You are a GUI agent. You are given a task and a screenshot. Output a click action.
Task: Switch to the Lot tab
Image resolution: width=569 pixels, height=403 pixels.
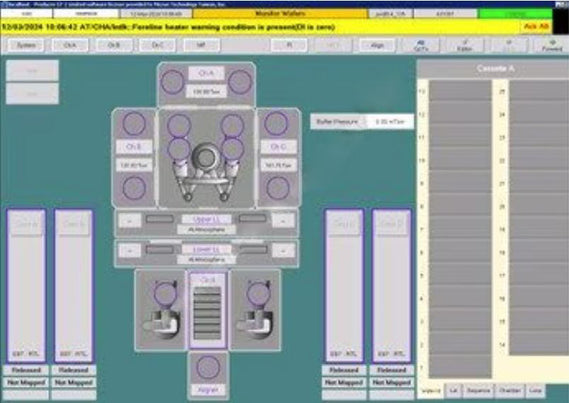(453, 391)
